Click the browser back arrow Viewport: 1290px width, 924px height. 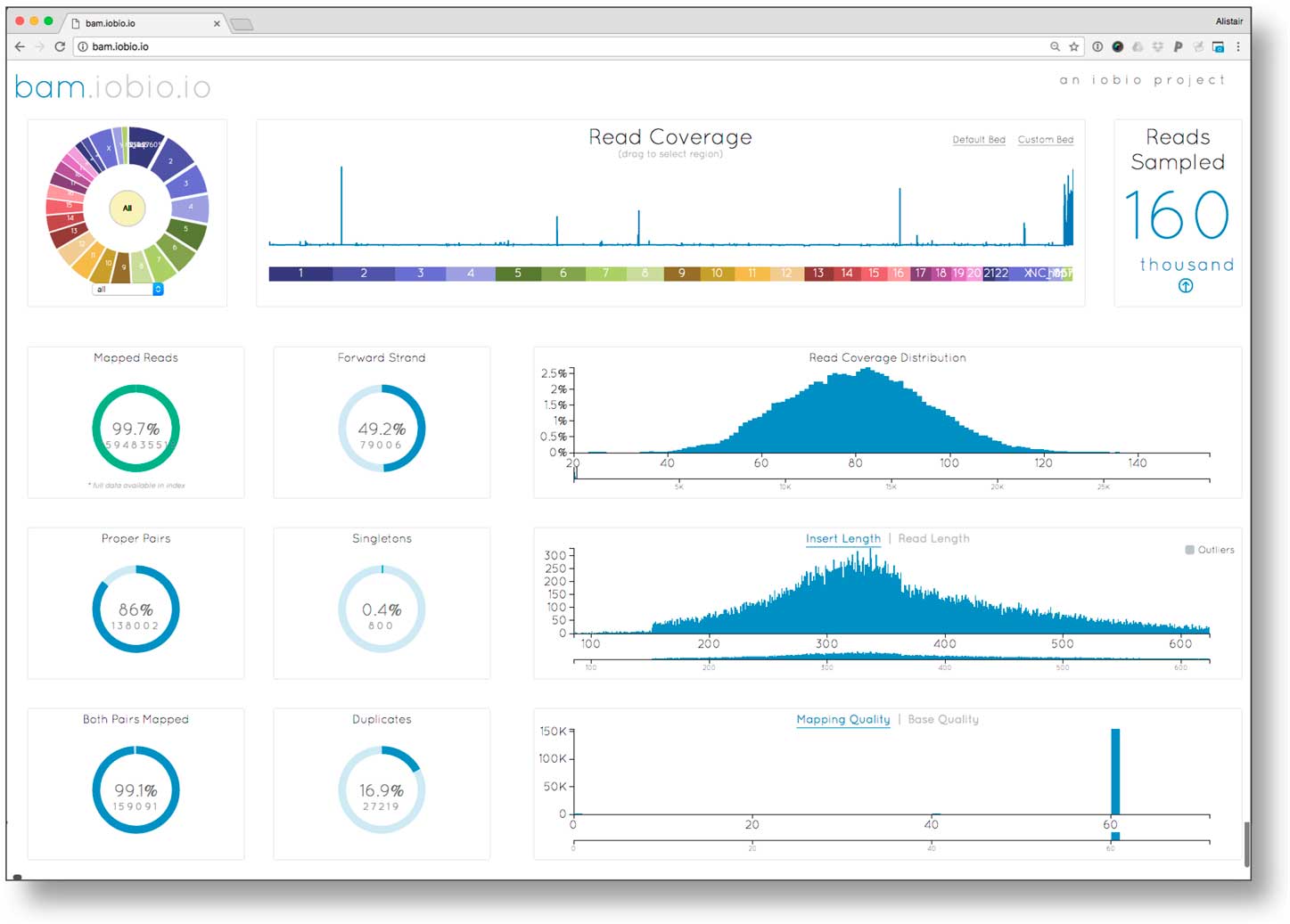click(x=20, y=46)
